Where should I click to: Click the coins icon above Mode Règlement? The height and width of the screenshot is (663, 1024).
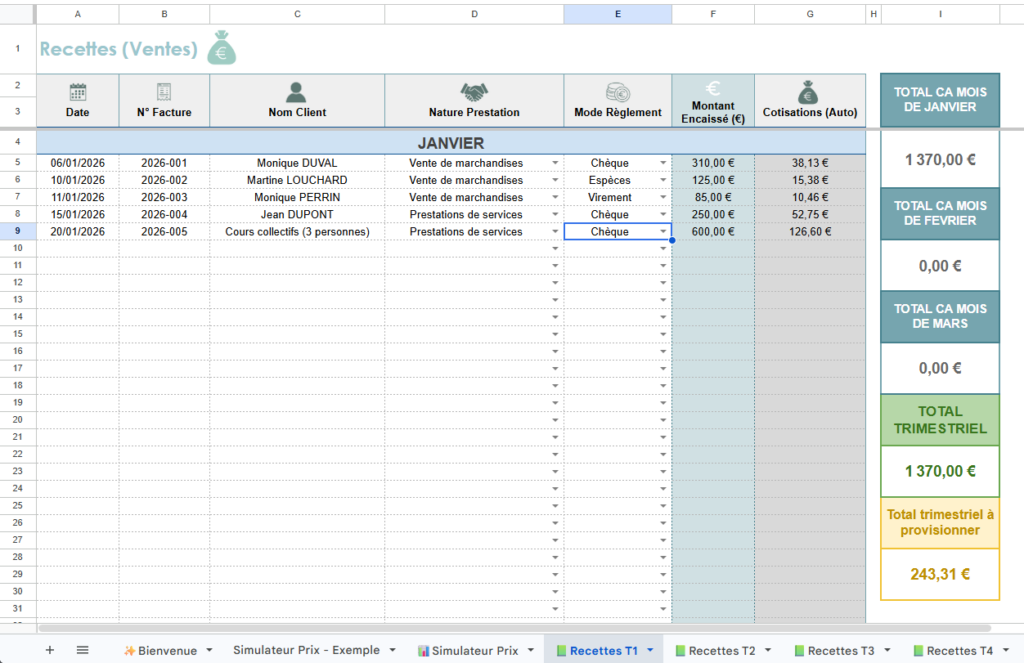[617, 89]
